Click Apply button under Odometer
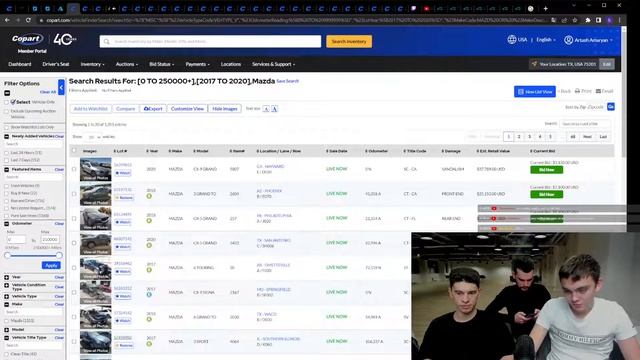This screenshot has height=360, width=640. coord(51,265)
